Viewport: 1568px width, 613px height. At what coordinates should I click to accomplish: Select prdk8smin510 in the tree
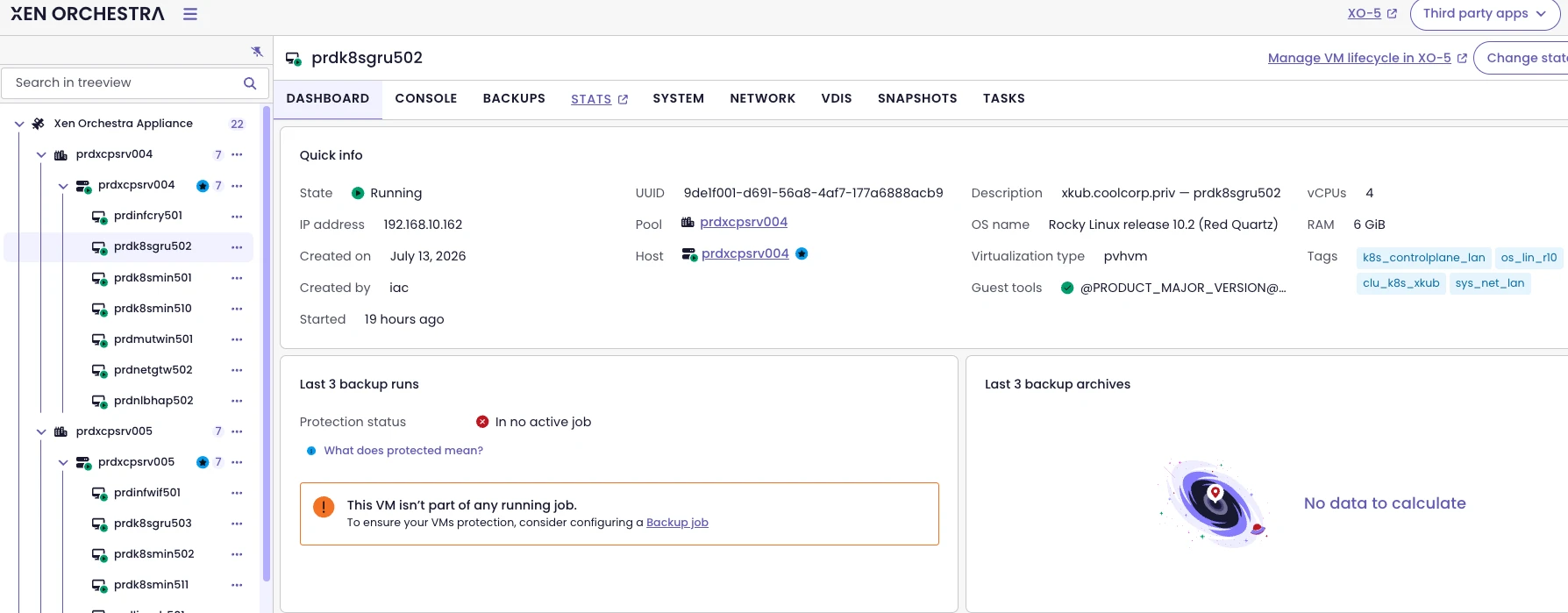click(153, 309)
